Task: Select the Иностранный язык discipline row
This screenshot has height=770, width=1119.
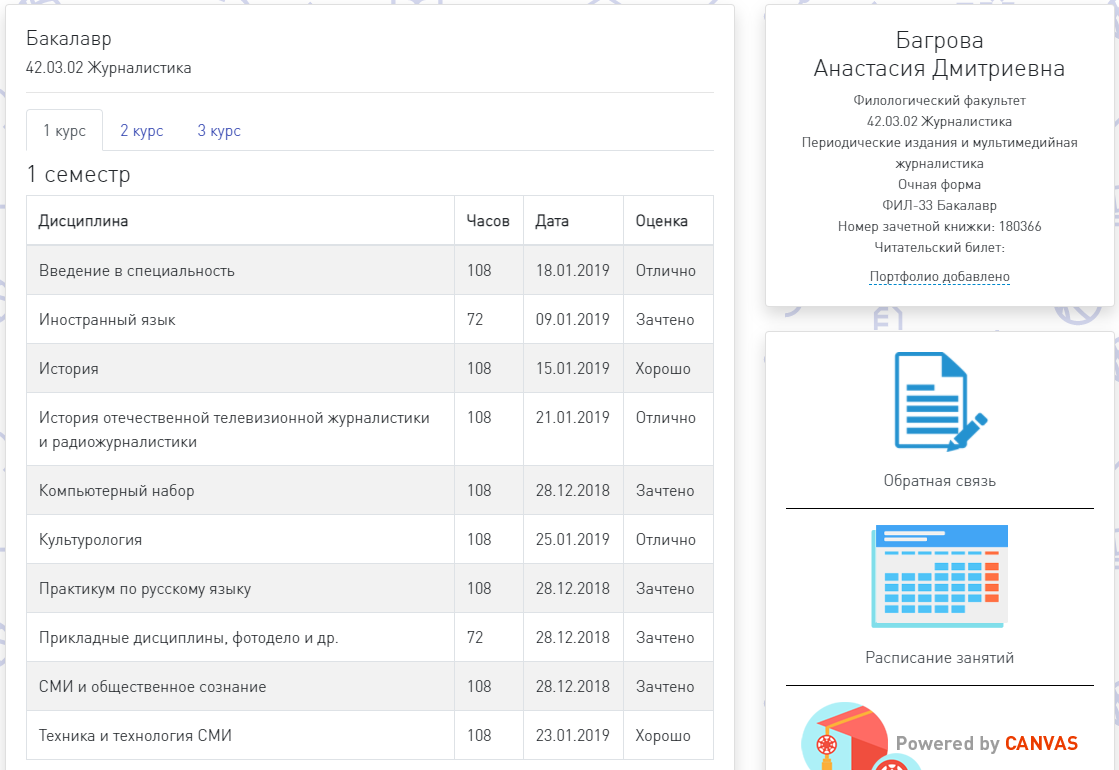Action: [x=107, y=320]
